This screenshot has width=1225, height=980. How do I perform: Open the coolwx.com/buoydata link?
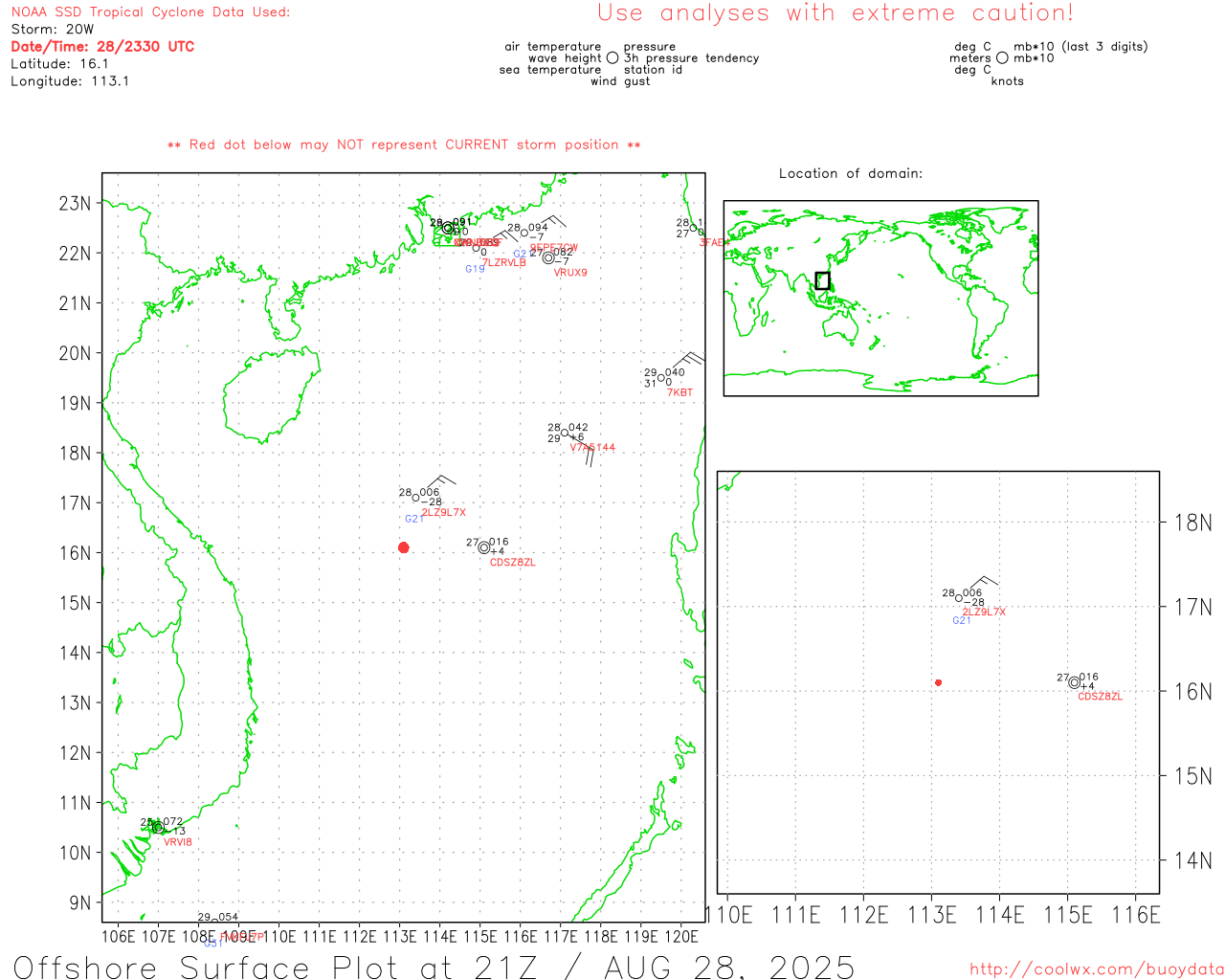pos(1097,969)
